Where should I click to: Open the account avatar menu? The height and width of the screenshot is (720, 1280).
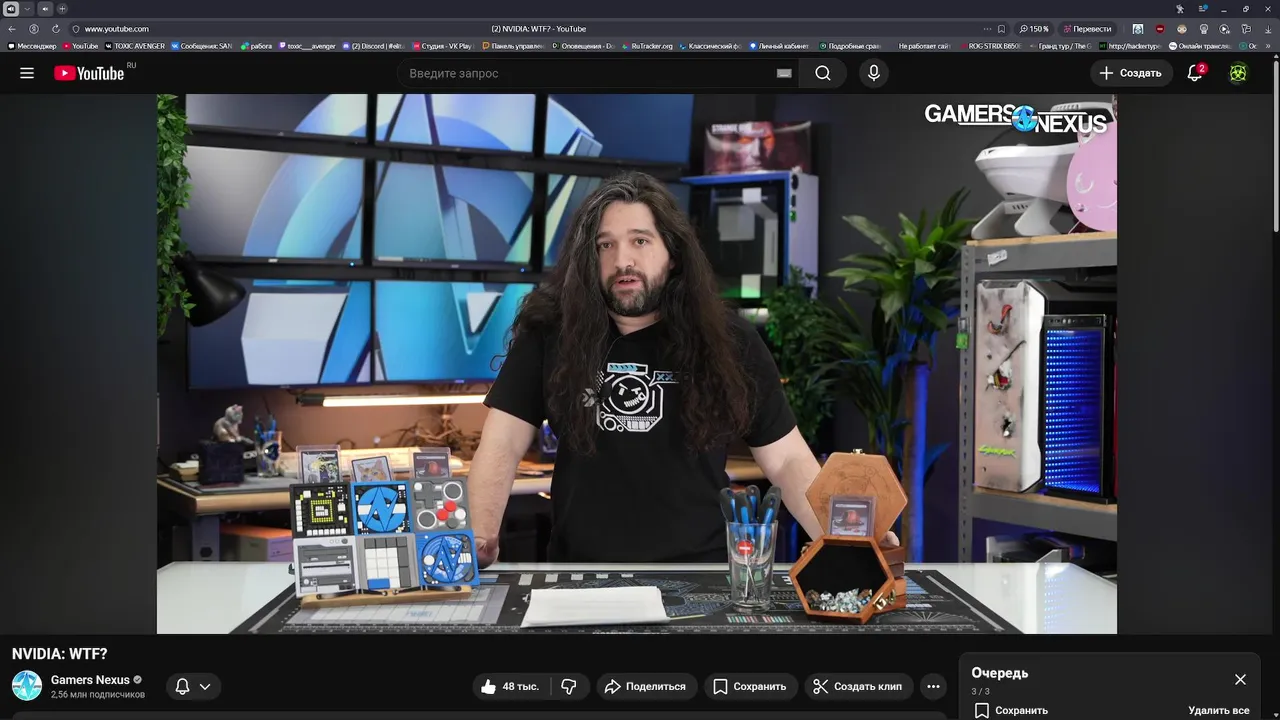point(1238,73)
